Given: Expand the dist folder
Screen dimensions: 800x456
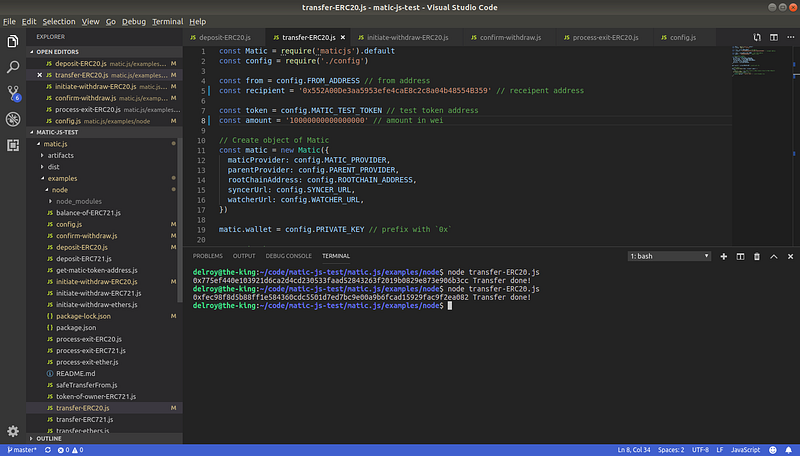Looking at the screenshot, I should 53,167.
